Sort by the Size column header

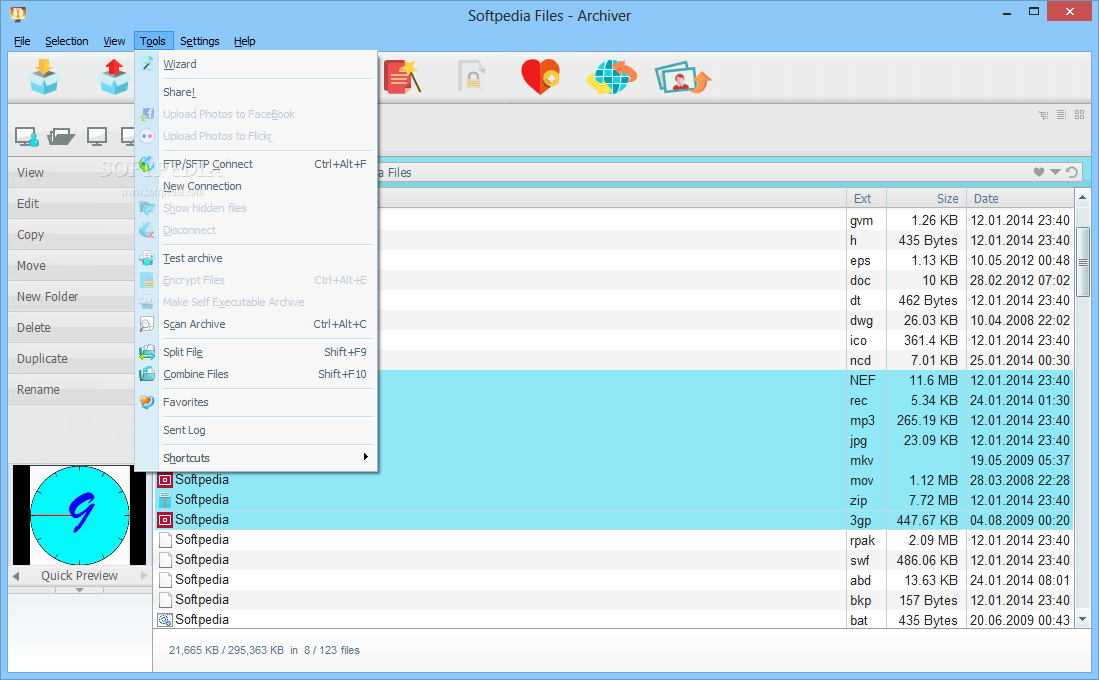point(926,198)
